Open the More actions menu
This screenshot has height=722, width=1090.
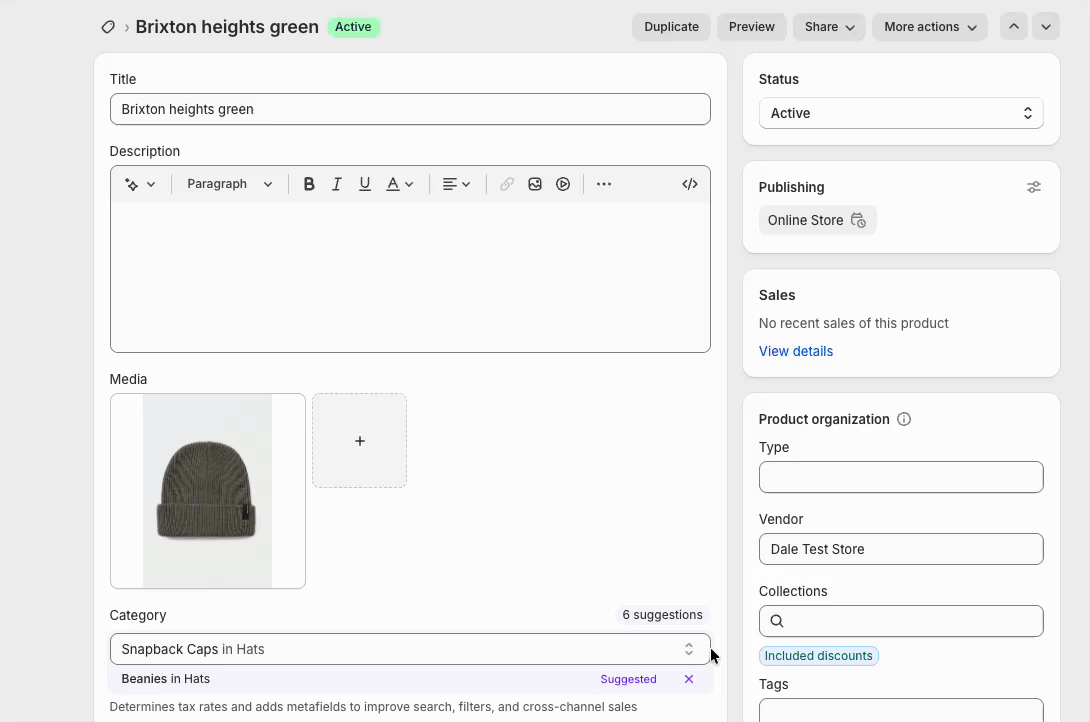(929, 27)
